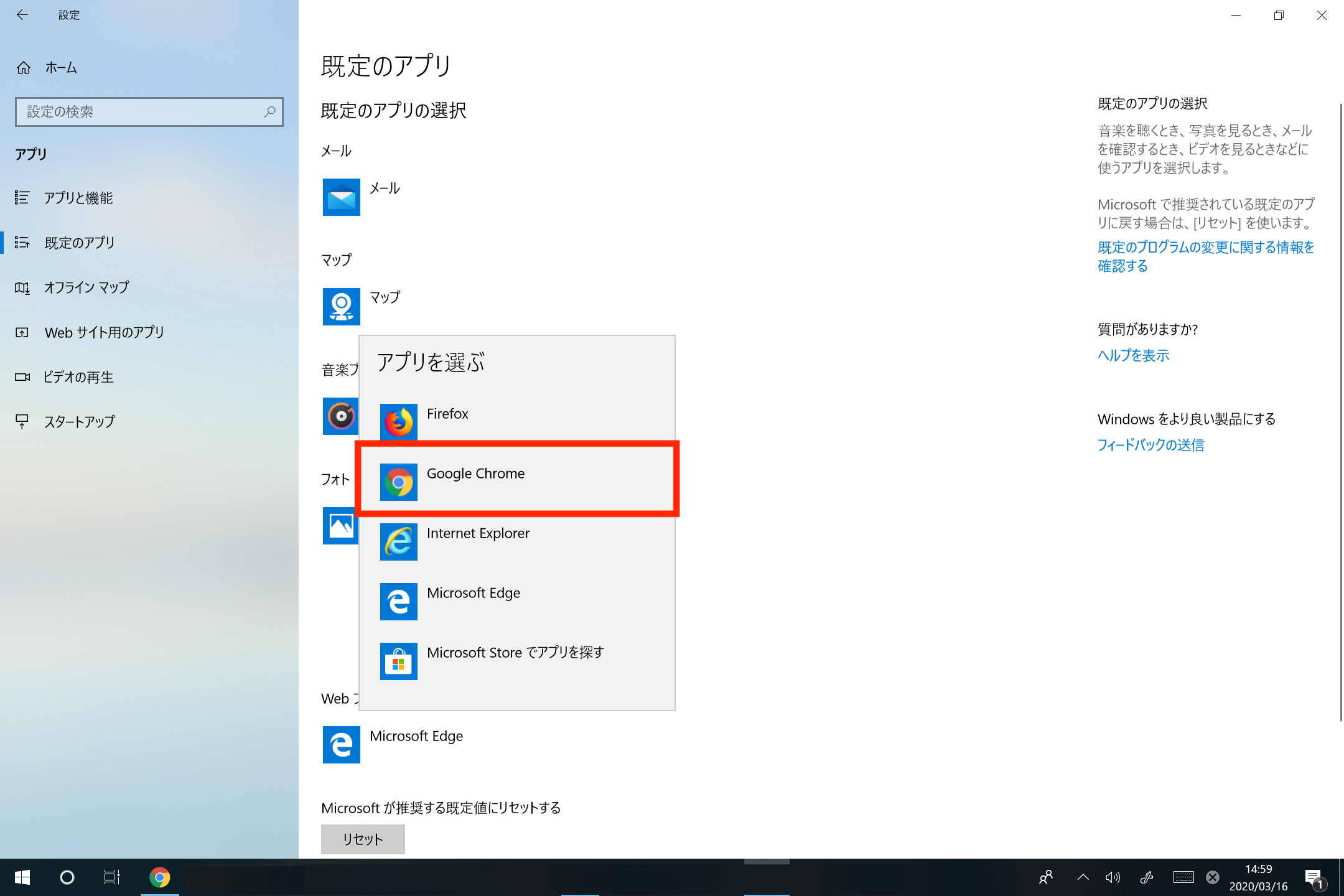Click the リセット button
The width and height of the screenshot is (1344, 896).
(363, 839)
